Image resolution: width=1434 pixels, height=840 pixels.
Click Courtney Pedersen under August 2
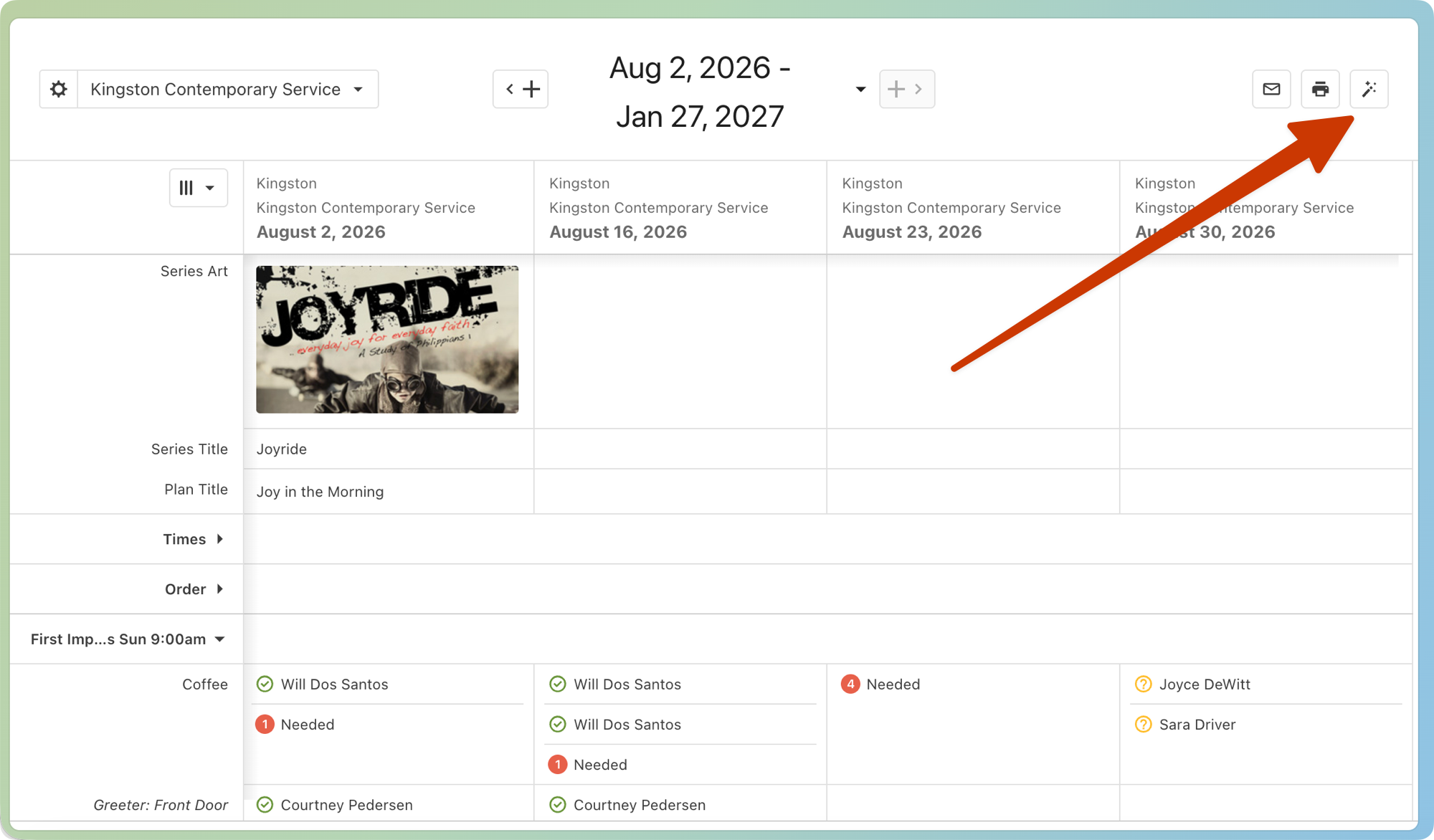(346, 805)
